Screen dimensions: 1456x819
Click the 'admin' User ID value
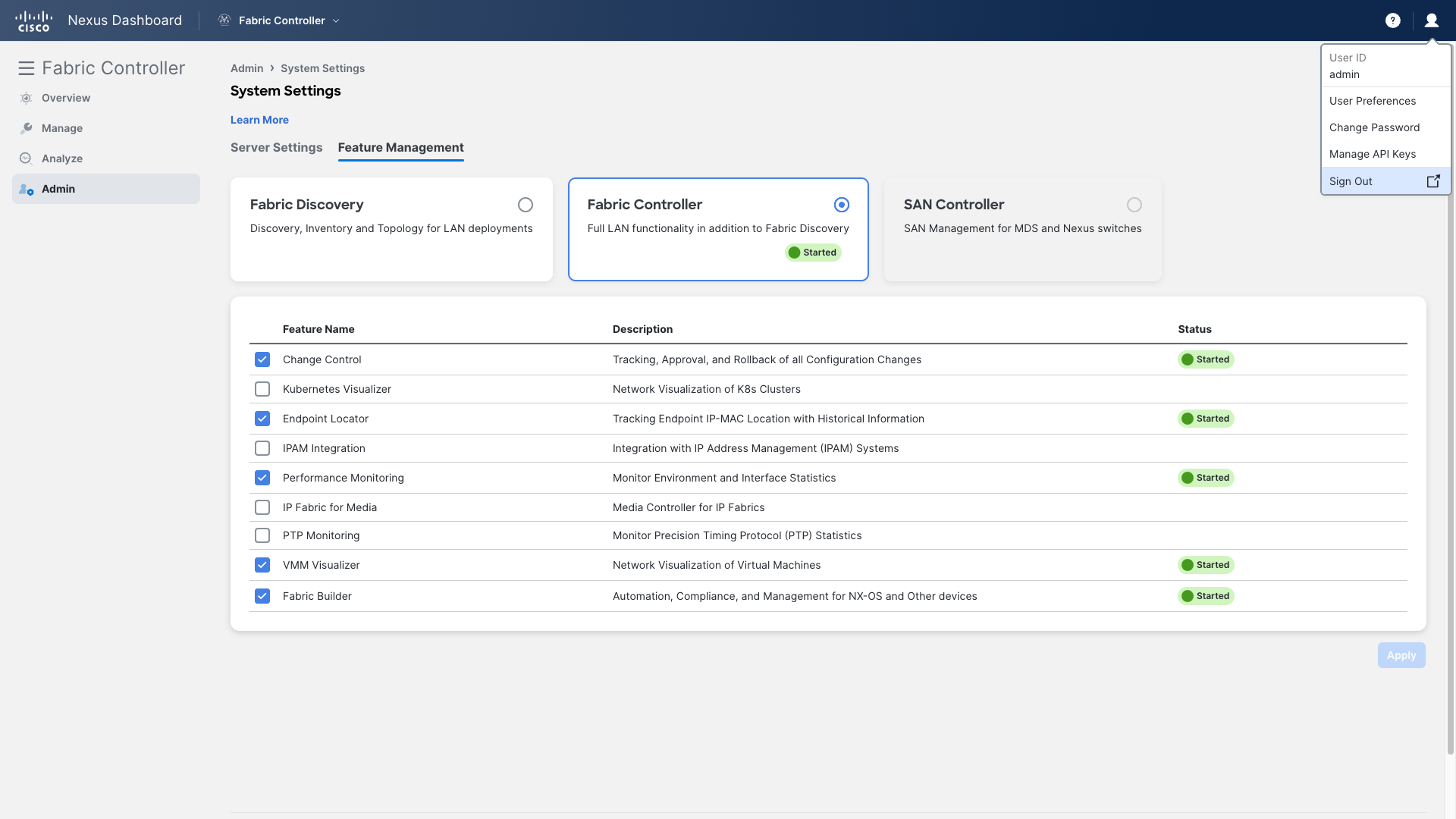pos(1345,74)
